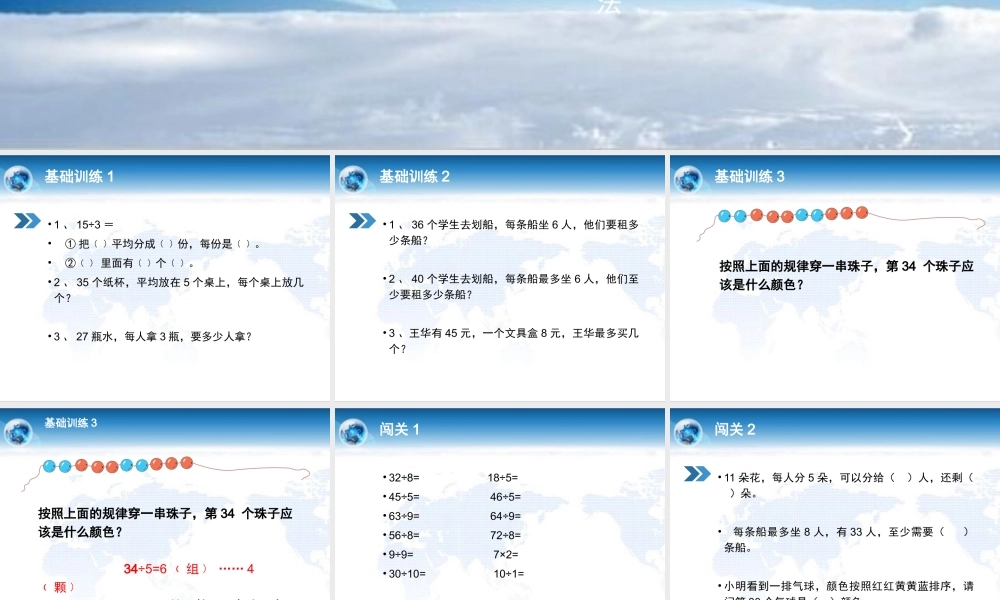Click the question '40个学生去划船'
The height and width of the screenshot is (600, 1000).
511,286
